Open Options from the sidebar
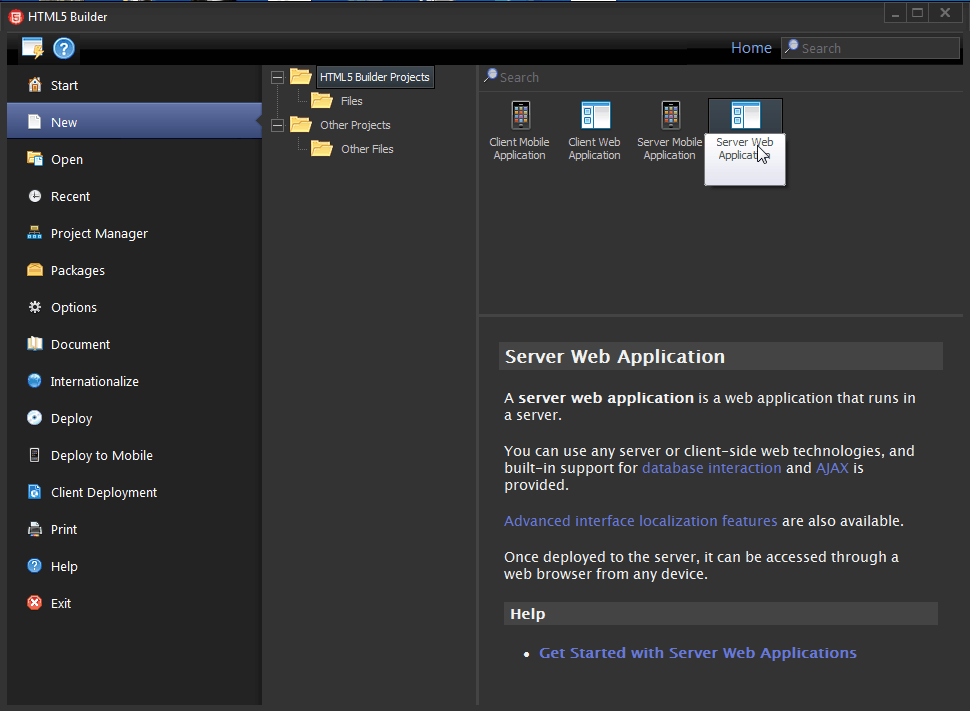 (x=134, y=307)
